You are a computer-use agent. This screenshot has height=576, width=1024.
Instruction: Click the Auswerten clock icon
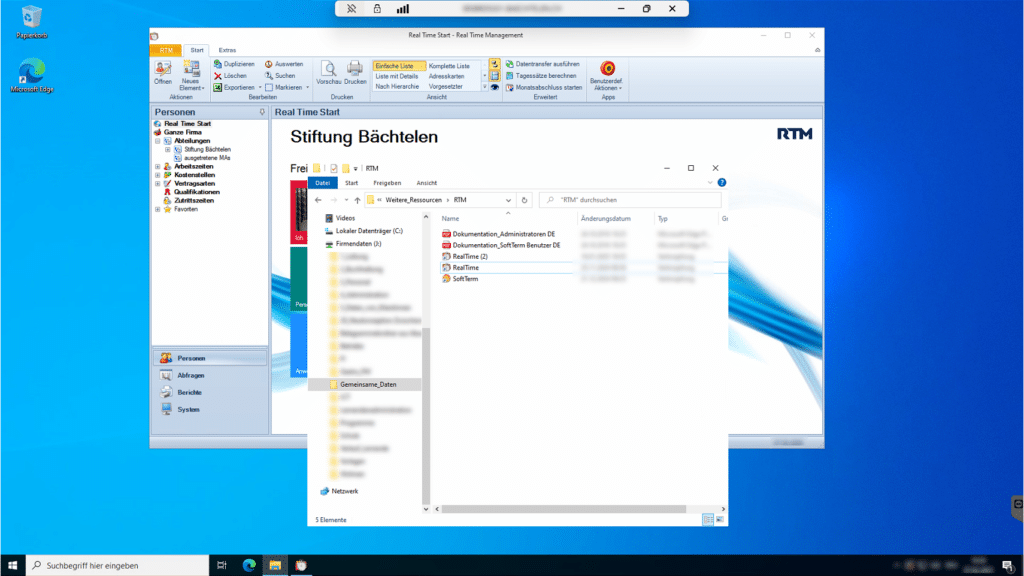(268, 64)
